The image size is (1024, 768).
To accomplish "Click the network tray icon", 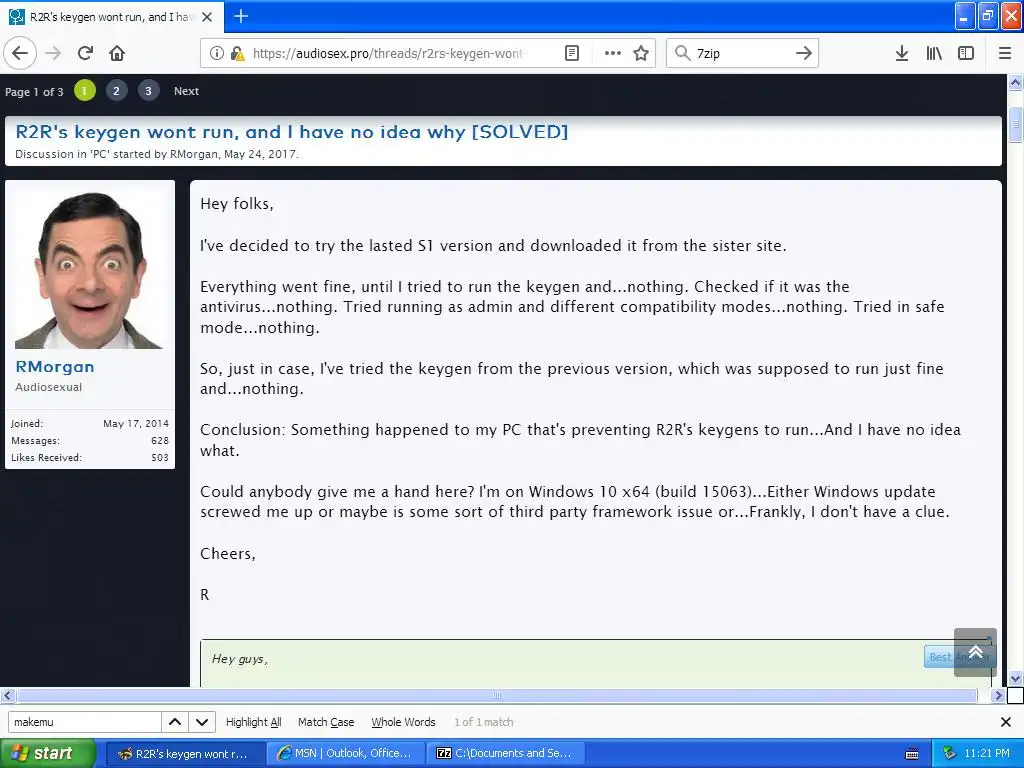I will pyautogui.click(x=949, y=754).
